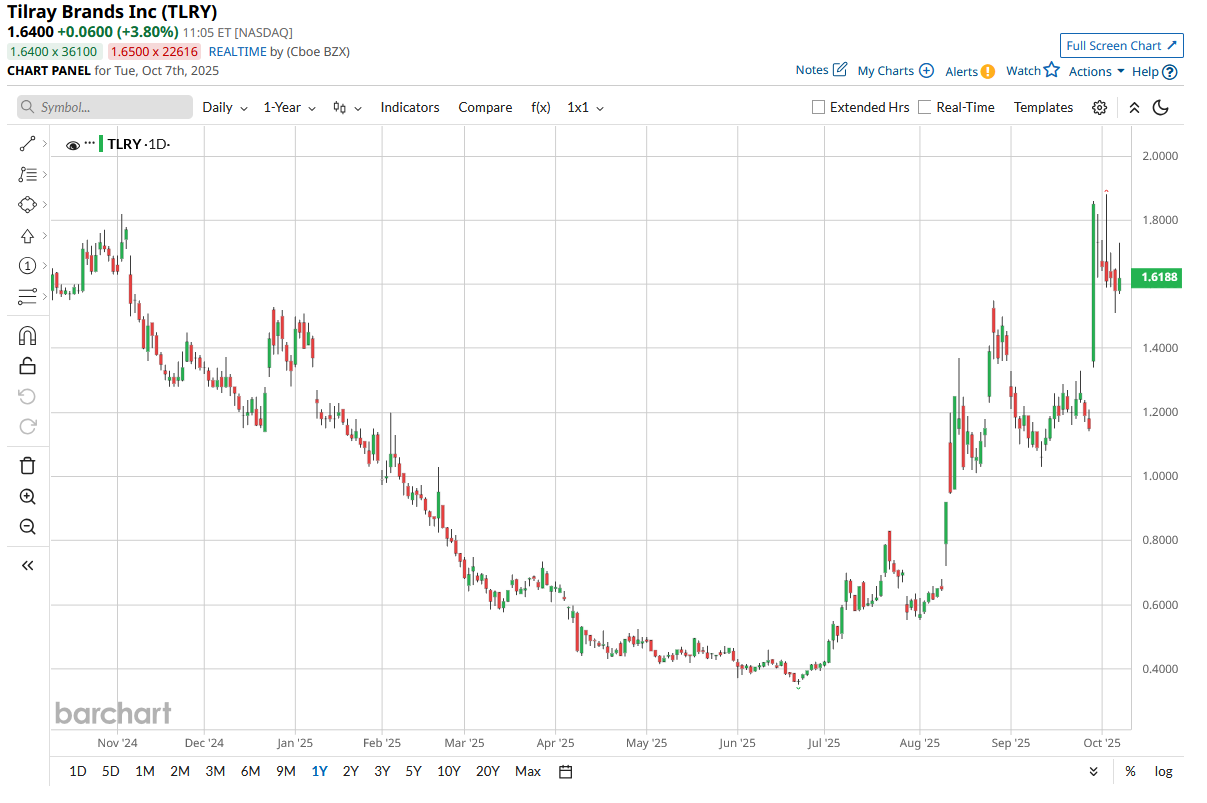Click the green TLRY series color bar
1207x803 pixels.
[x=101, y=144]
